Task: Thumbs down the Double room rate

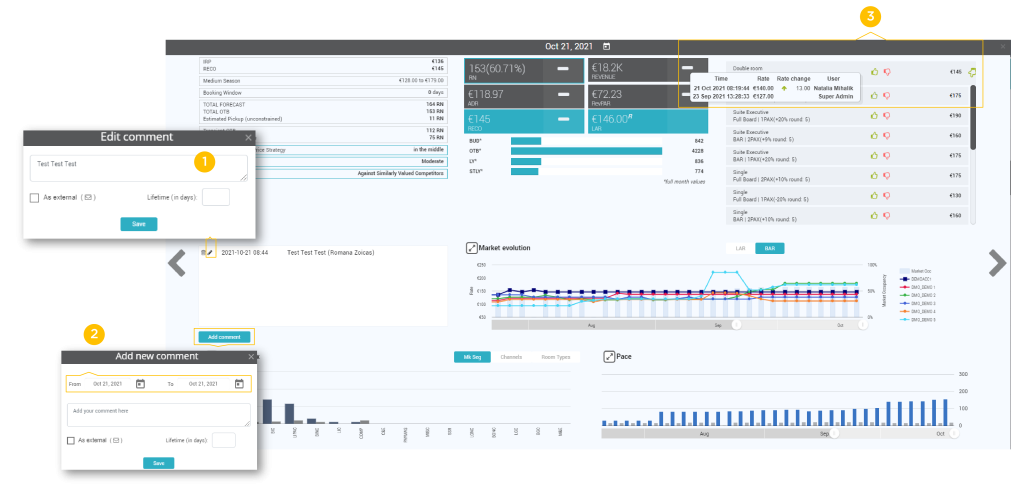Action: (x=887, y=72)
